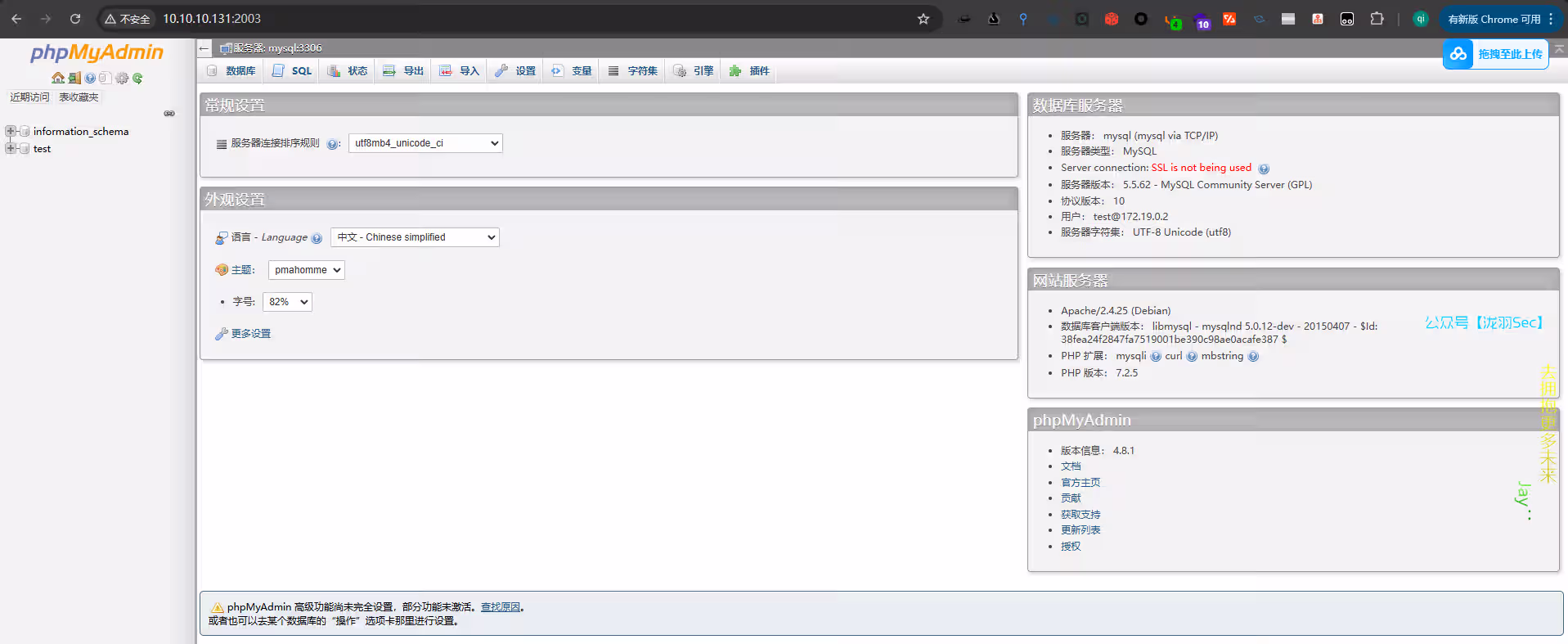This screenshot has width=1568, height=644.
Task: Click the 更多设置 (More settings) link
Action: click(250, 334)
